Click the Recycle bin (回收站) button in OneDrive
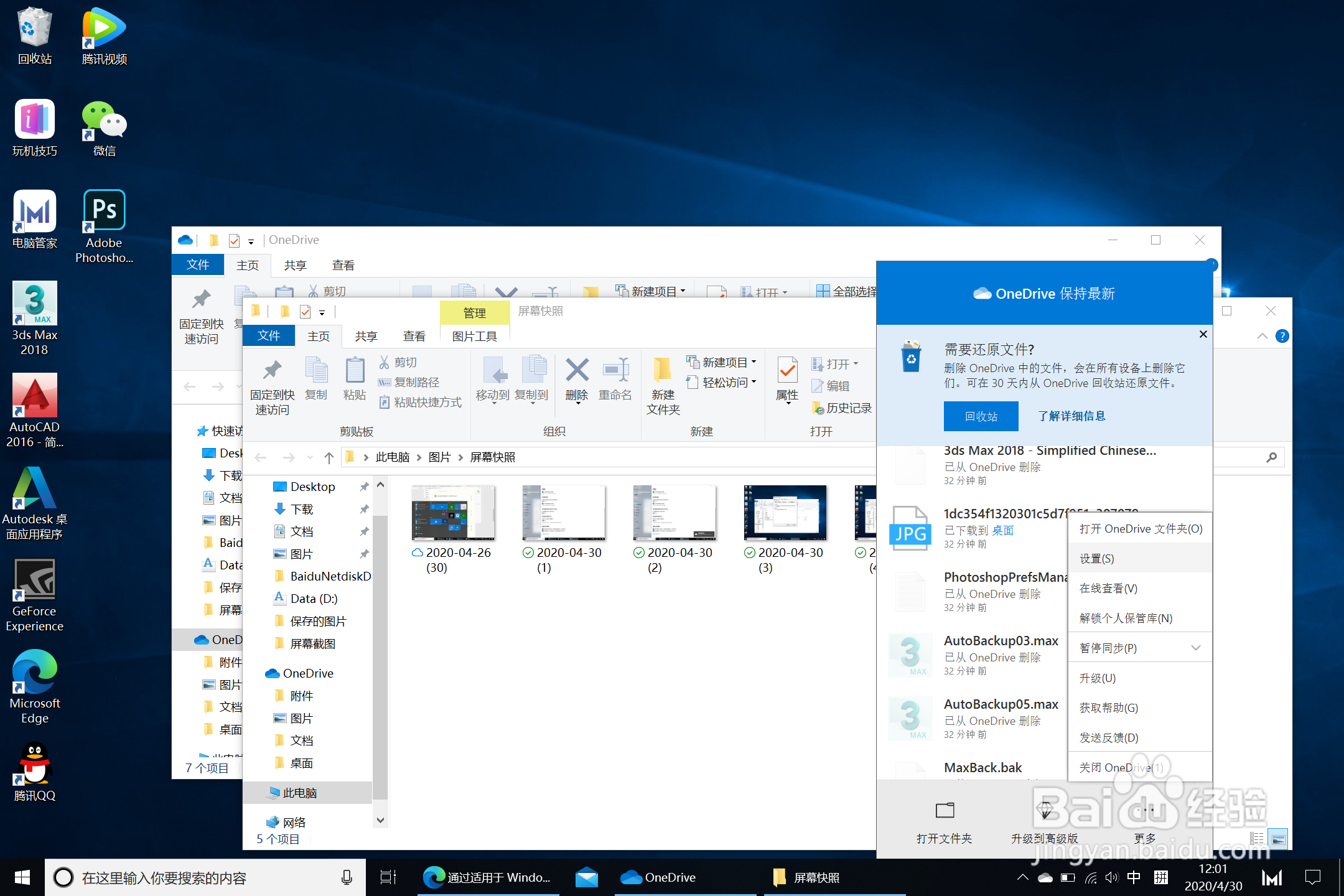This screenshot has width=1344, height=896. point(981,416)
